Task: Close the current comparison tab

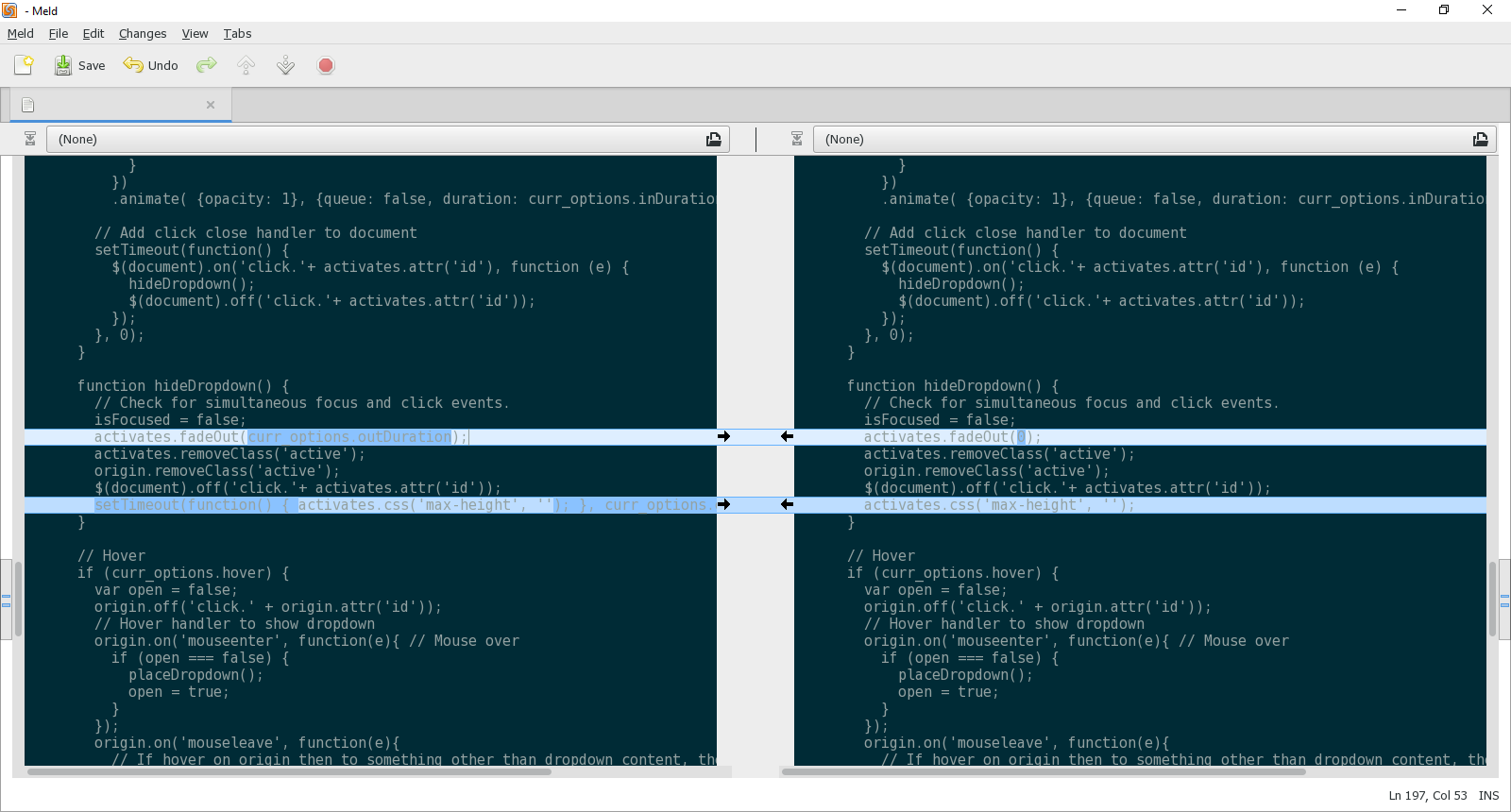Action: [x=211, y=105]
